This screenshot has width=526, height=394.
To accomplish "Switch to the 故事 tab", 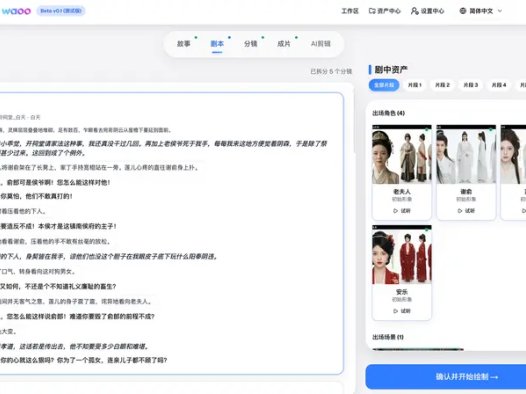I will (183, 44).
